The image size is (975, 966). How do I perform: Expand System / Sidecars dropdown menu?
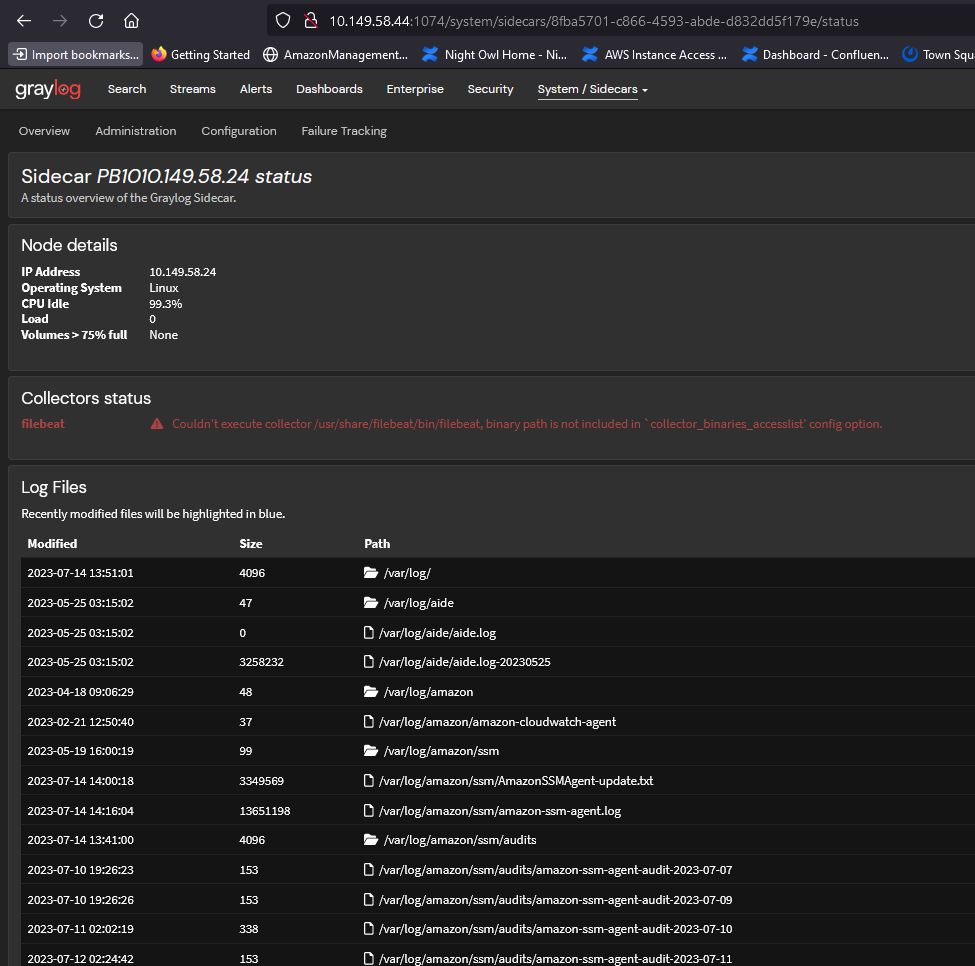593,90
